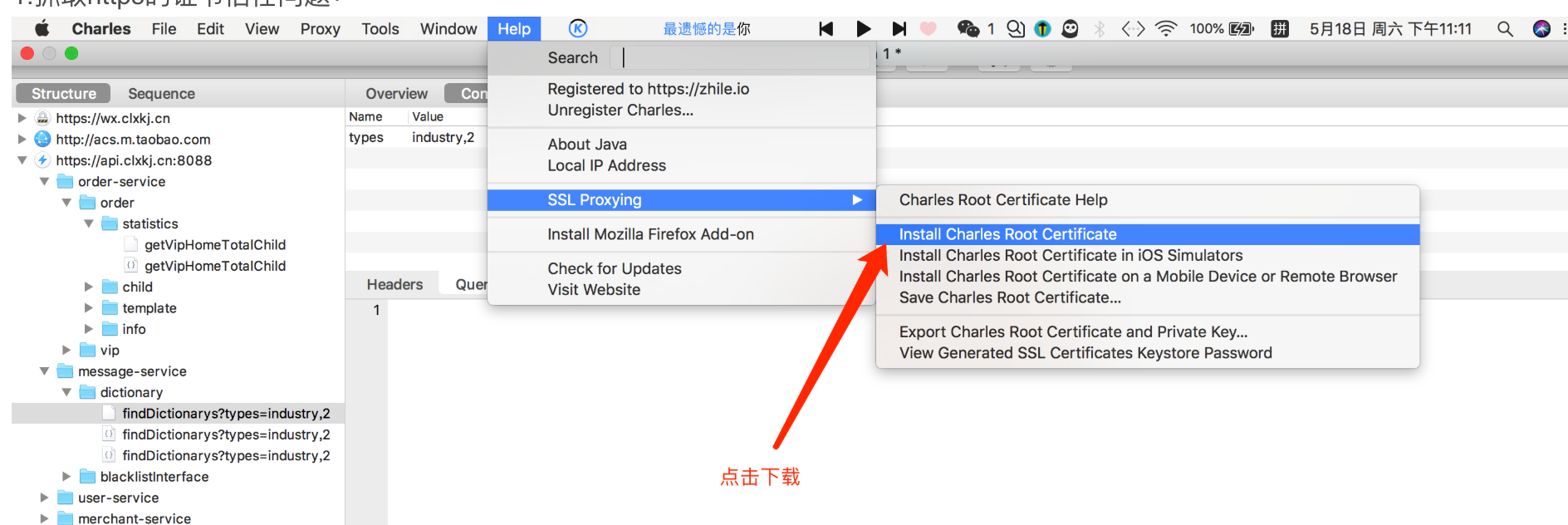The height and width of the screenshot is (525, 1568).
Task: Open Spotlight search magnifier icon
Action: click(x=1505, y=29)
